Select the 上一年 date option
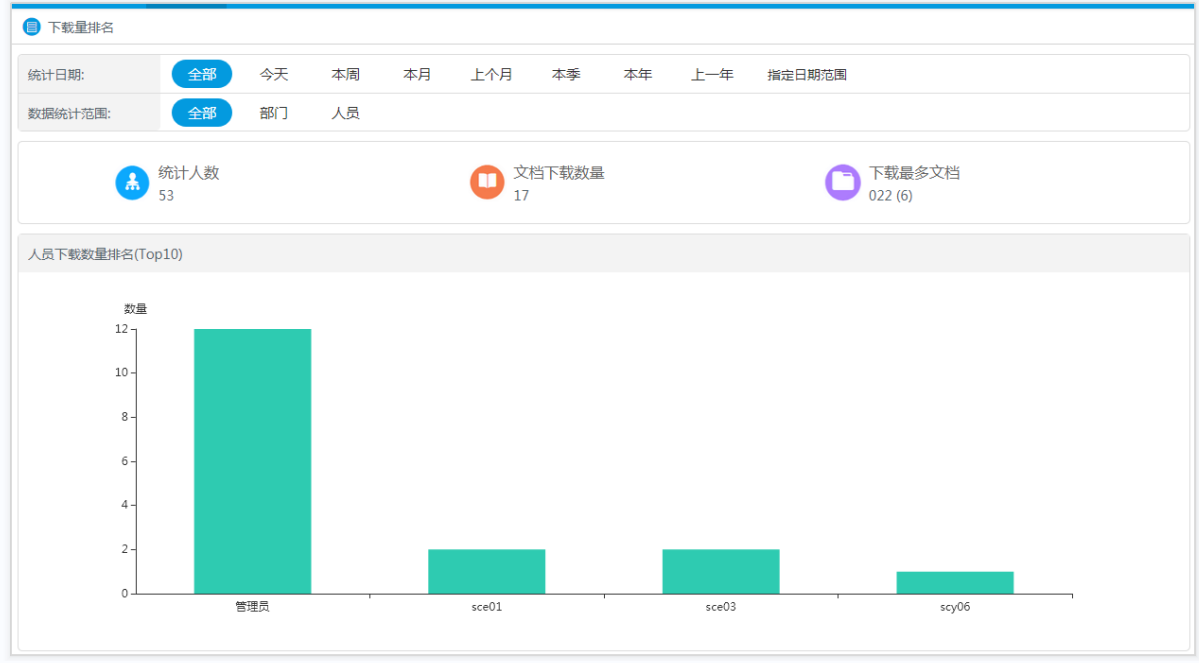The image size is (1199, 663). coord(712,75)
